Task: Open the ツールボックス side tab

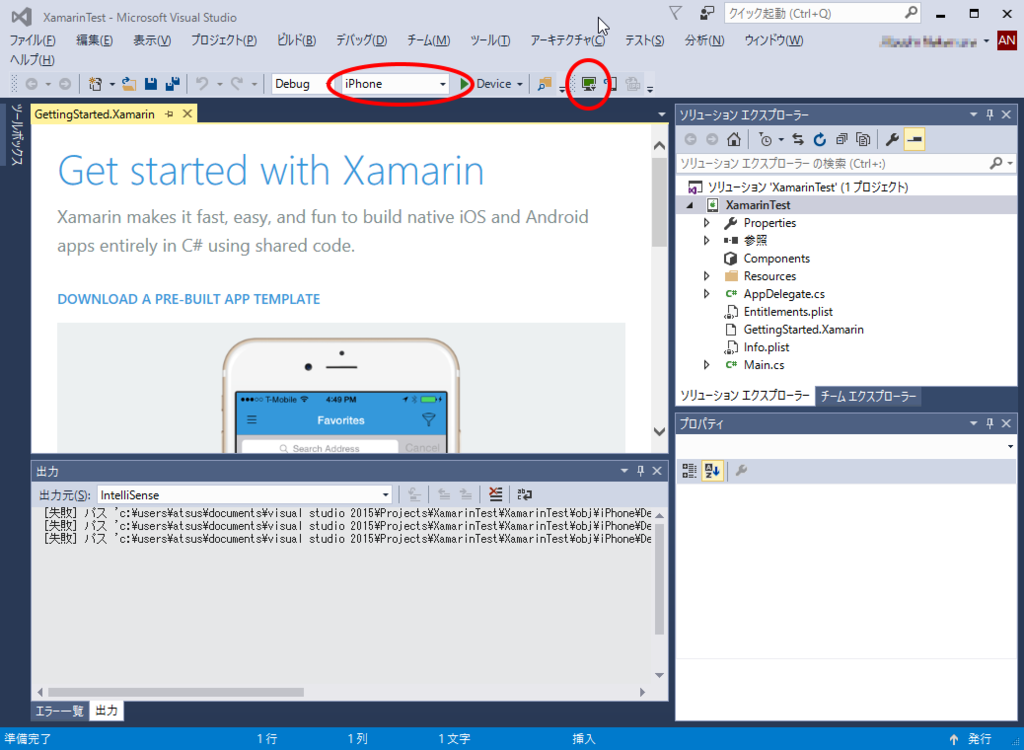Action: (x=16, y=135)
